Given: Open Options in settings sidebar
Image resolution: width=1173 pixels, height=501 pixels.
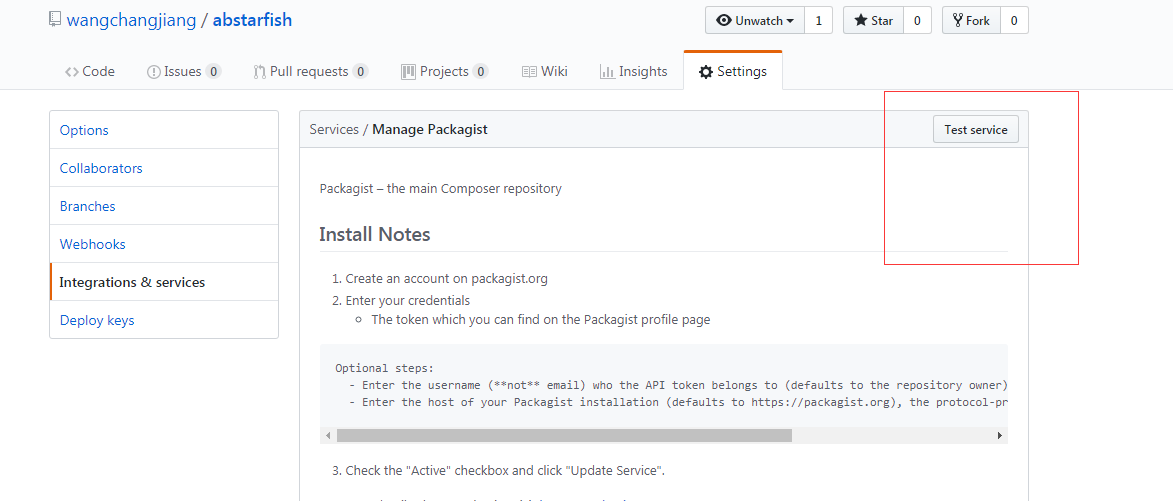Looking at the screenshot, I should tap(164, 130).
